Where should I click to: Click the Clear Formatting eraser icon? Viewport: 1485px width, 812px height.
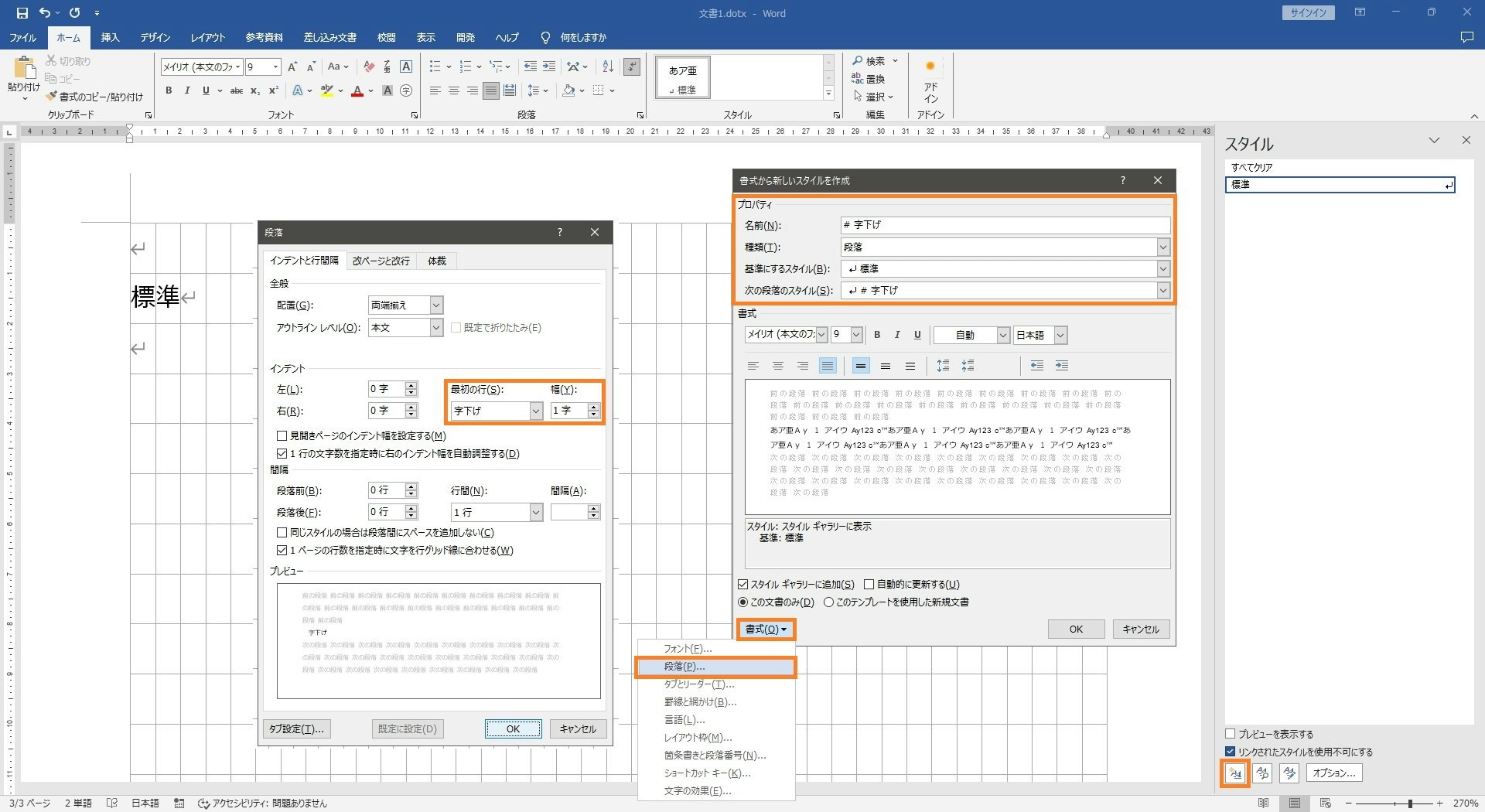click(x=369, y=67)
